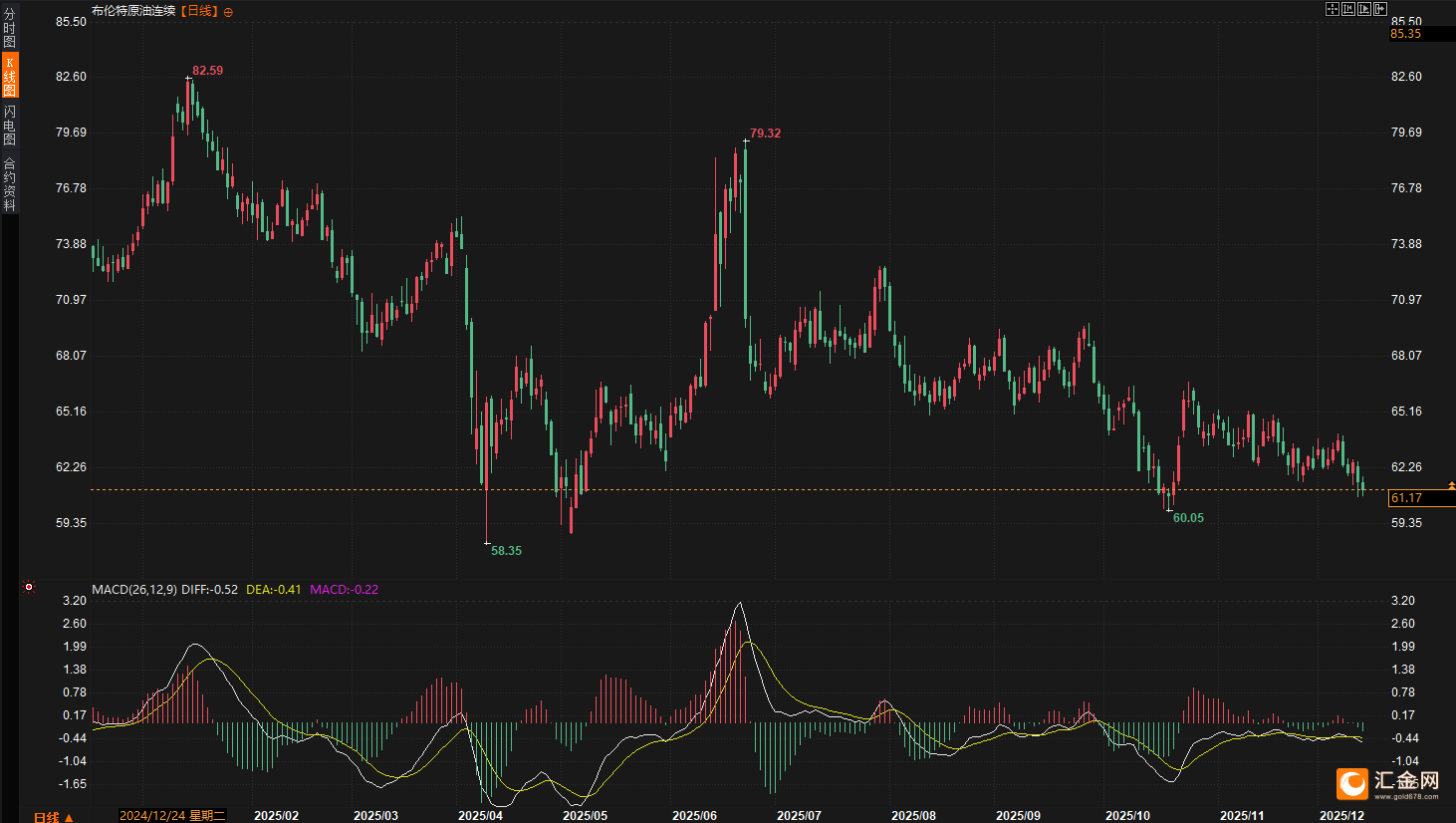Viewport: 1456px width, 823px height.
Task: Click the 2025/07 date on the time axis
Action: pyautogui.click(x=799, y=816)
